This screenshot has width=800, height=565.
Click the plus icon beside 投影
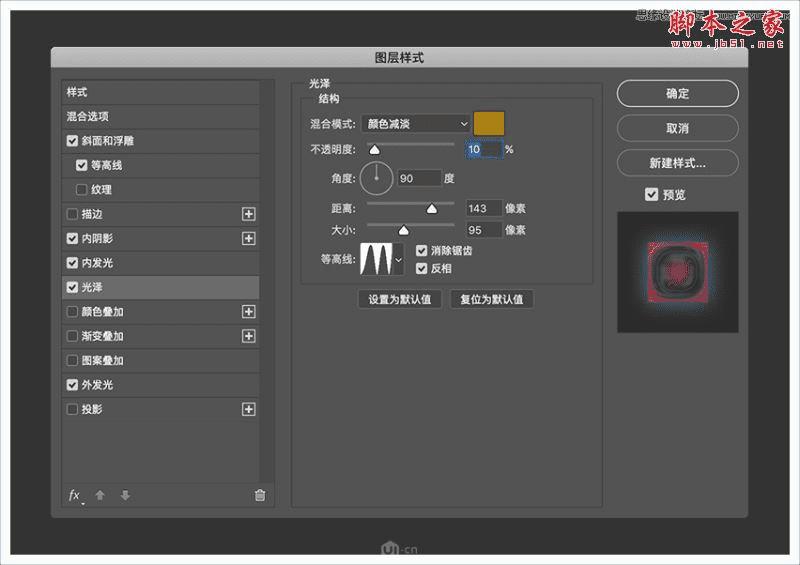[248, 409]
